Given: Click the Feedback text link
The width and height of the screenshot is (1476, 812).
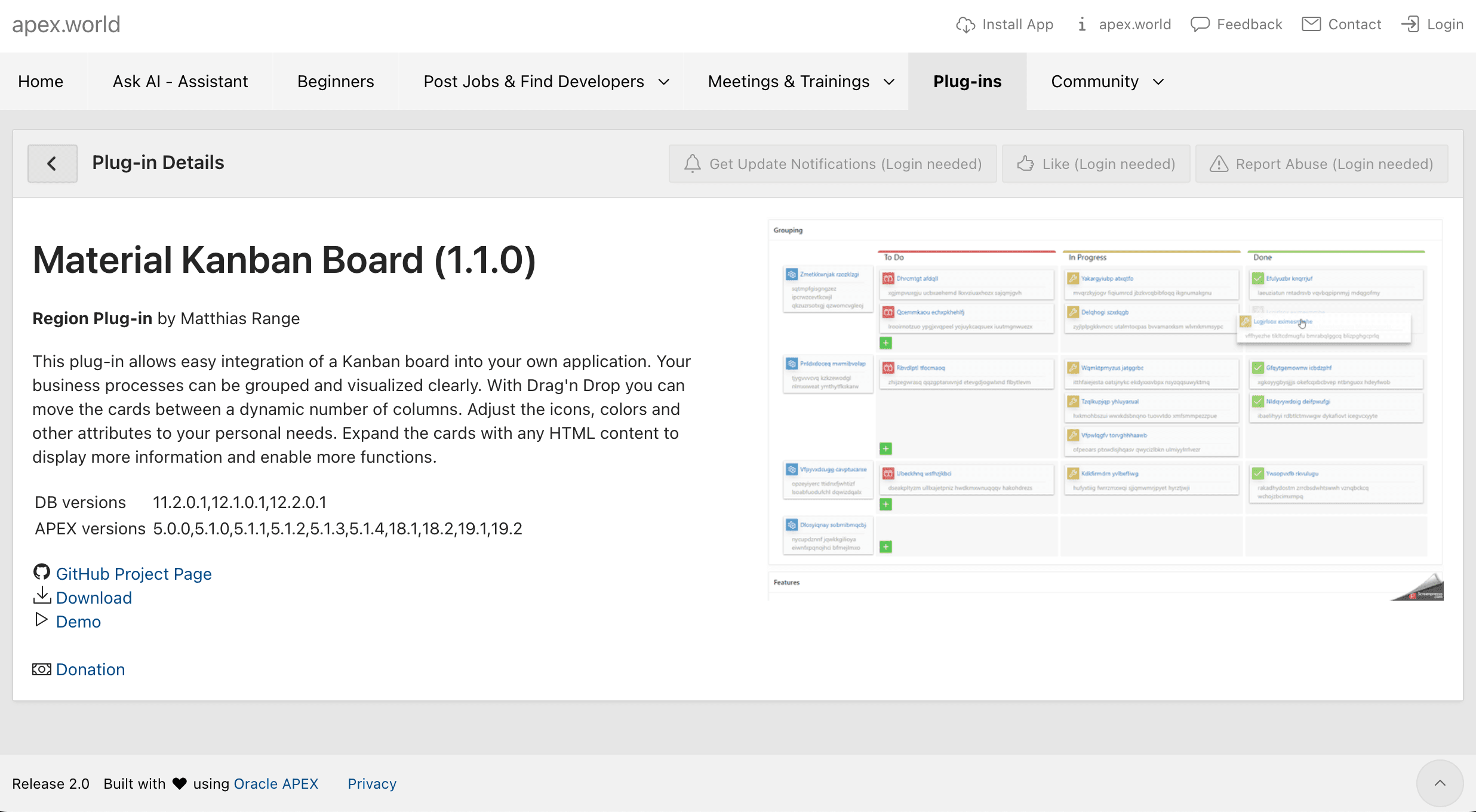Looking at the screenshot, I should [1249, 24].
